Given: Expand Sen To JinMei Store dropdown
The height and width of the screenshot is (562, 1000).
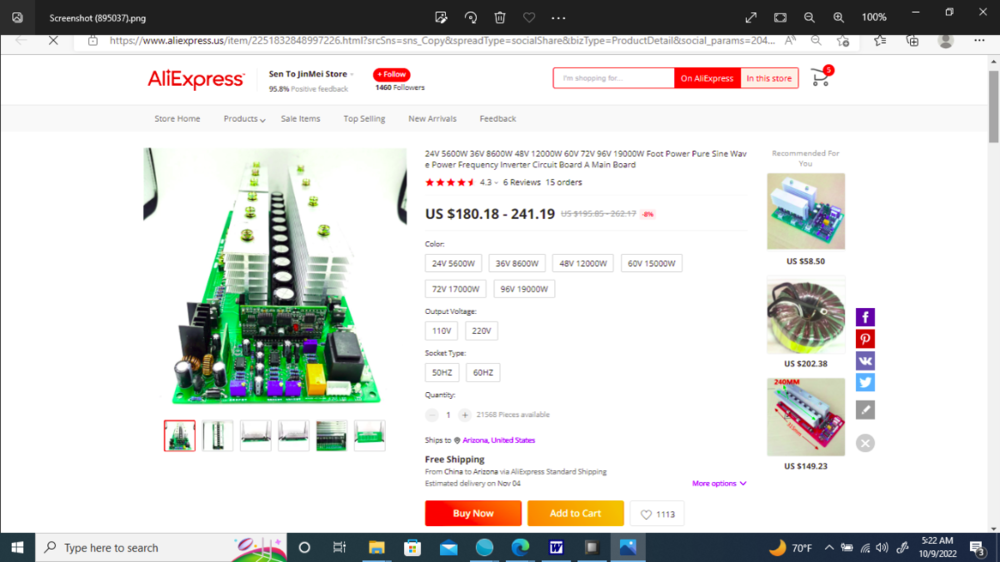Looking at the screenshot, I should pyautogui.click(x=351, y=75).
